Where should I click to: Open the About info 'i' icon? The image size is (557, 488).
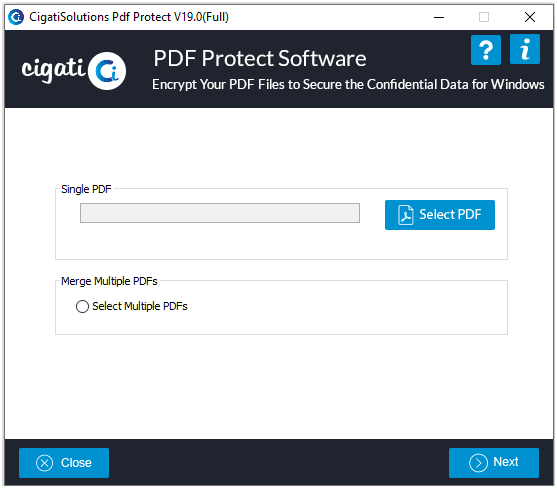click(x=525, y=49)
